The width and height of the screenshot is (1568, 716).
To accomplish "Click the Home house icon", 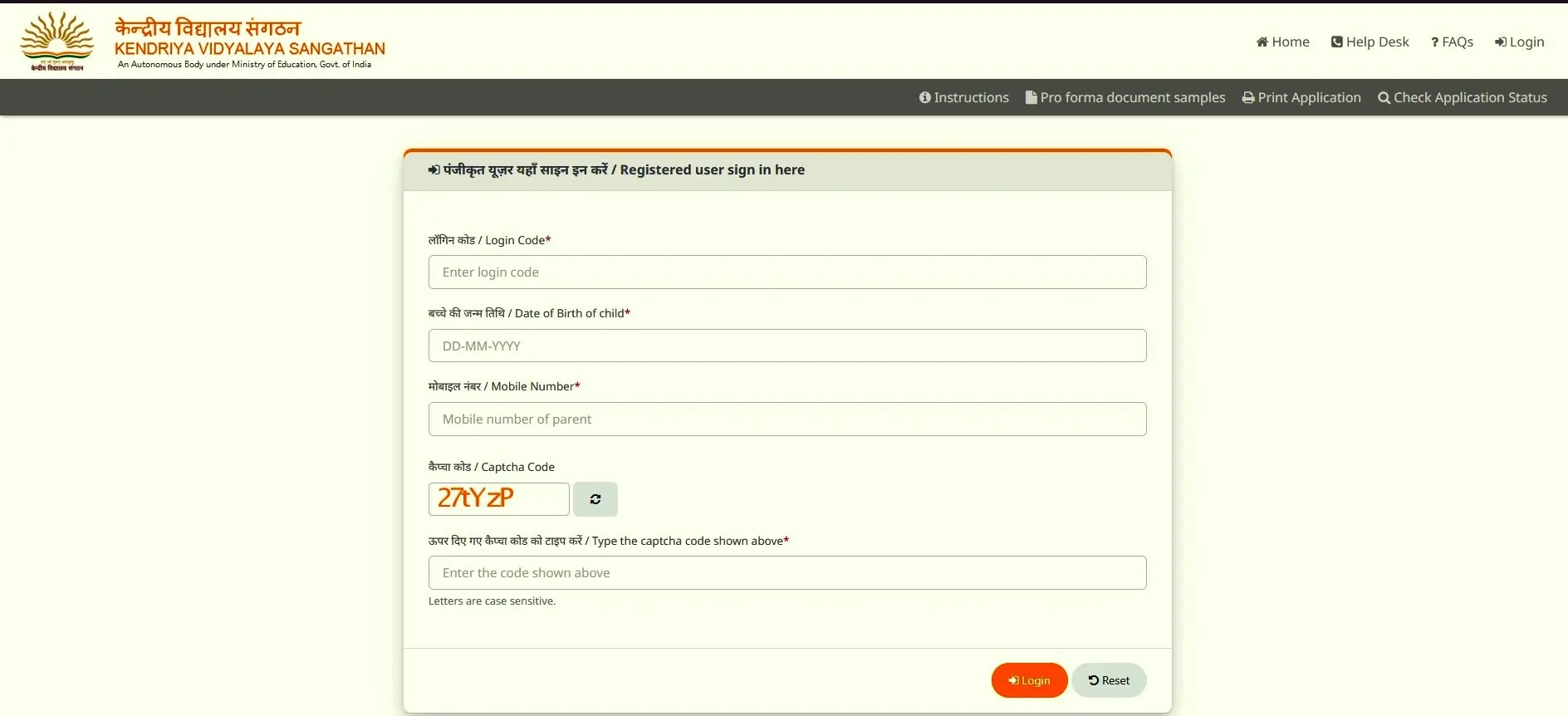I will pos(1262,42).
